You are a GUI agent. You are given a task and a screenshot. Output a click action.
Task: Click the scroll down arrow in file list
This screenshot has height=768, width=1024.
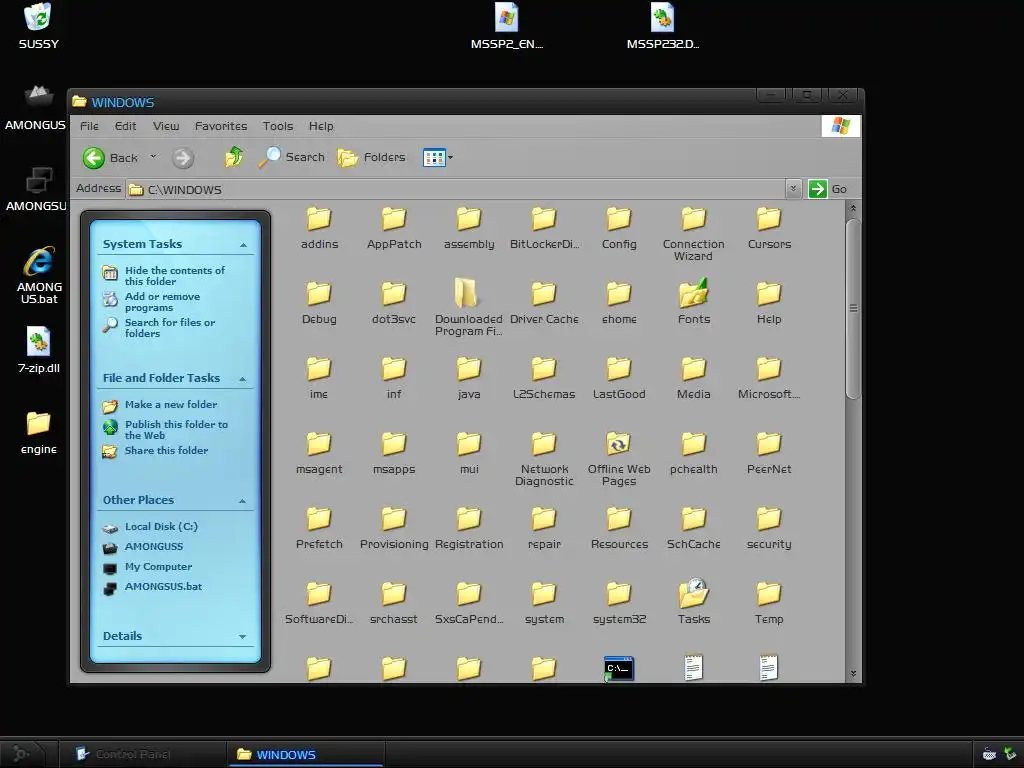tap(853, 673)
